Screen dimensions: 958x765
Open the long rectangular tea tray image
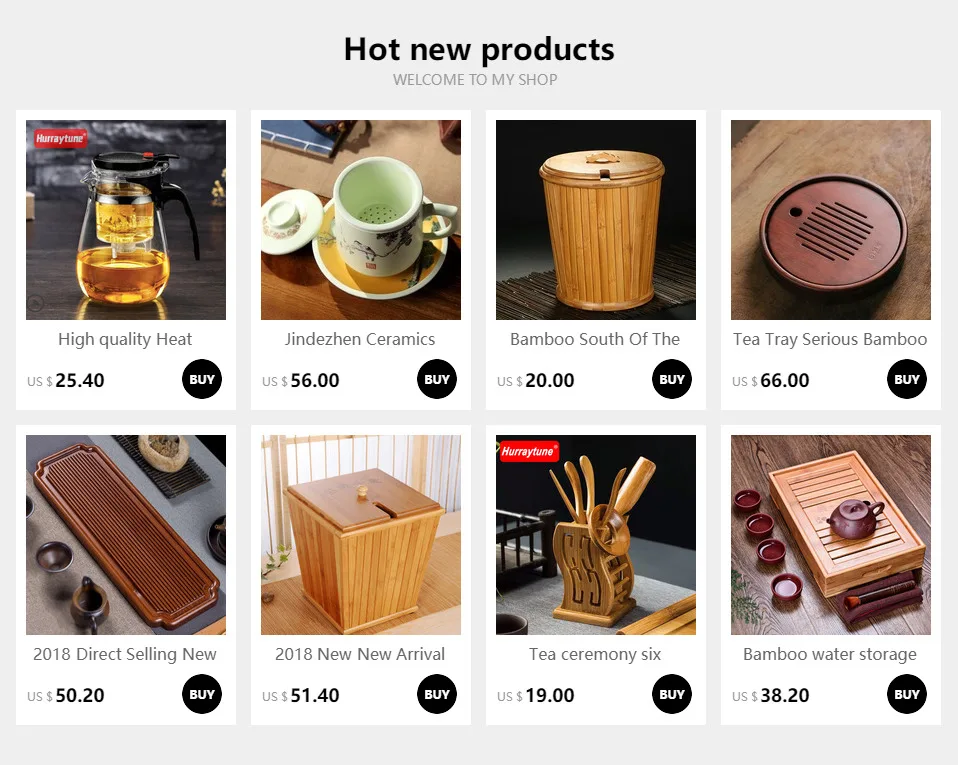tap(126, 535)
